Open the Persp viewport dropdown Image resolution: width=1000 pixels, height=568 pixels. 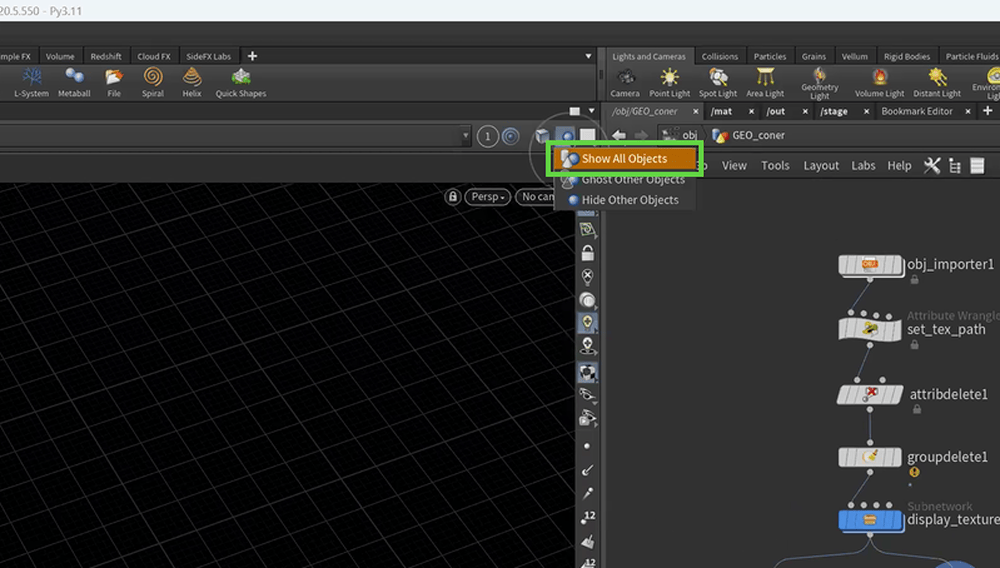click(487, 197)
